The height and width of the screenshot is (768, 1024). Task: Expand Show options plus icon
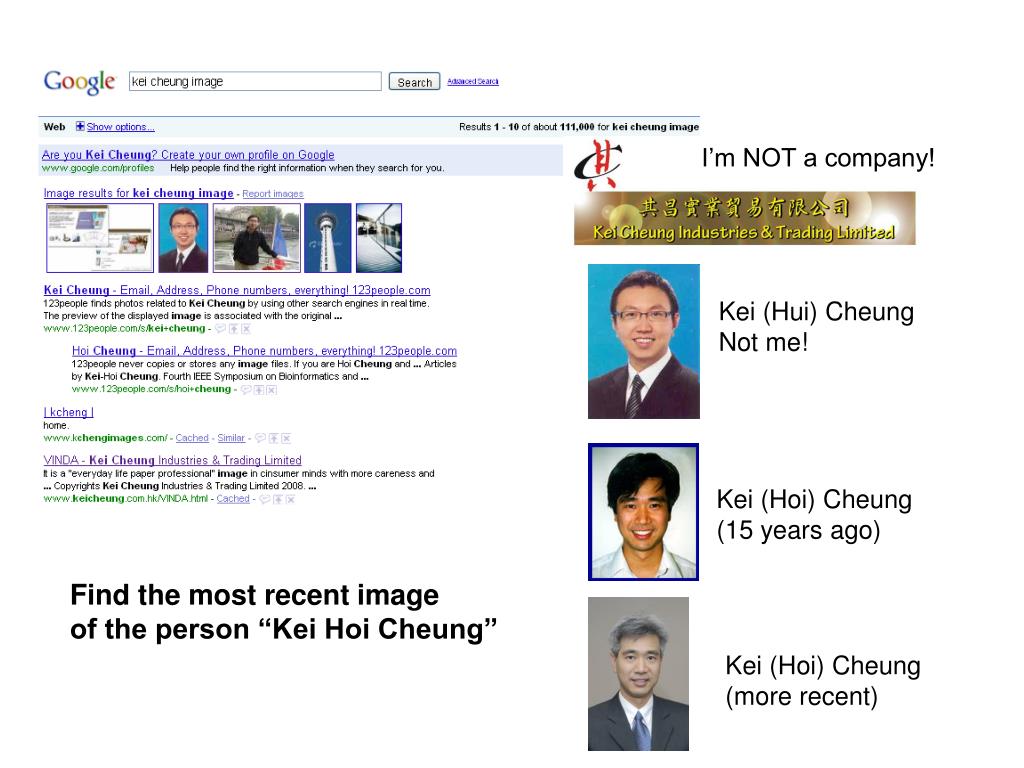click(80, 127)
